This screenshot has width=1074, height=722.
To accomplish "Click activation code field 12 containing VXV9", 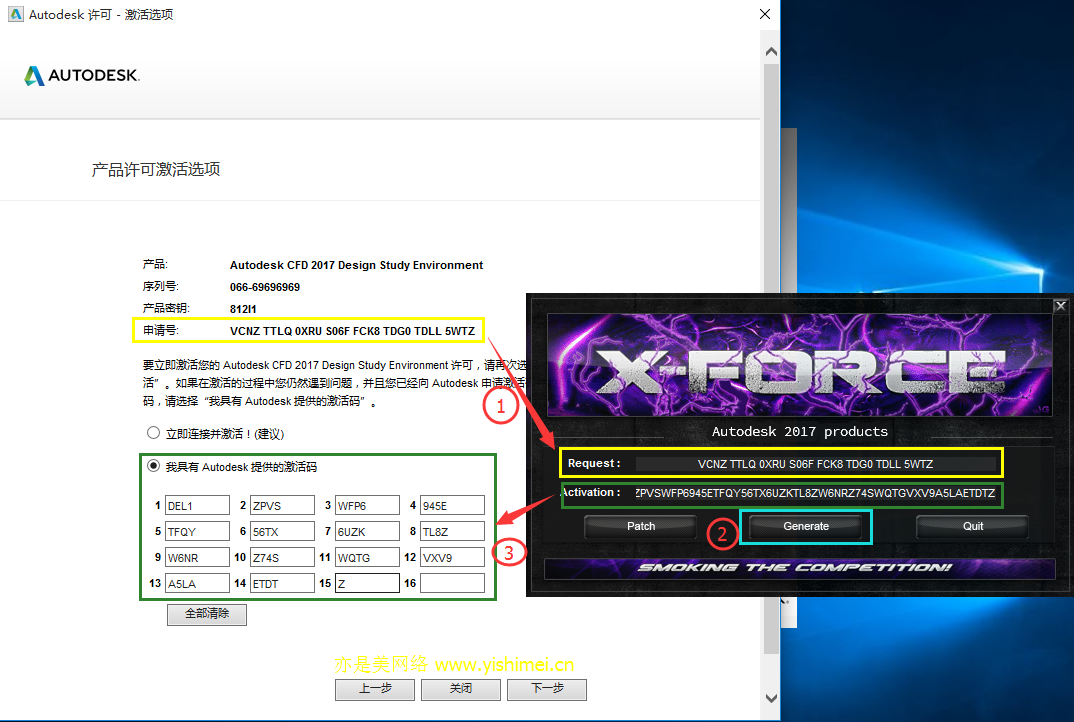I will coord(452,558).
